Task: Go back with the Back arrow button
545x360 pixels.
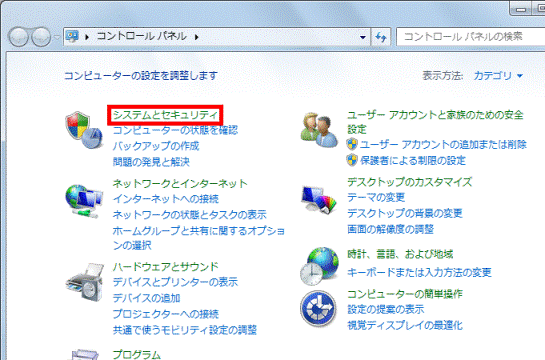Action: tap(18, 37)
